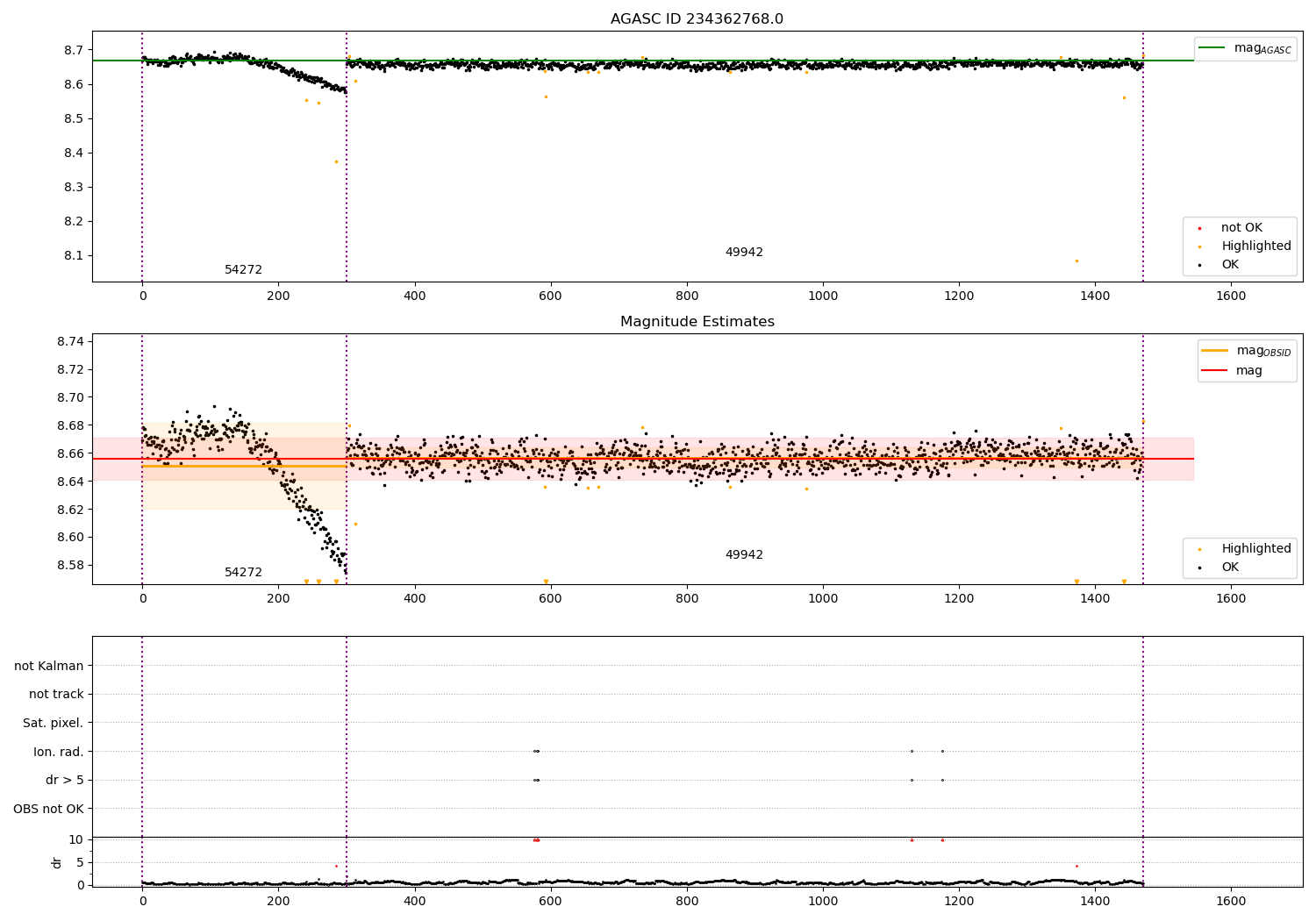Click the 400 x-tick under top plot
This screenshot has width=1316, height=921.
tap(414, 296)
